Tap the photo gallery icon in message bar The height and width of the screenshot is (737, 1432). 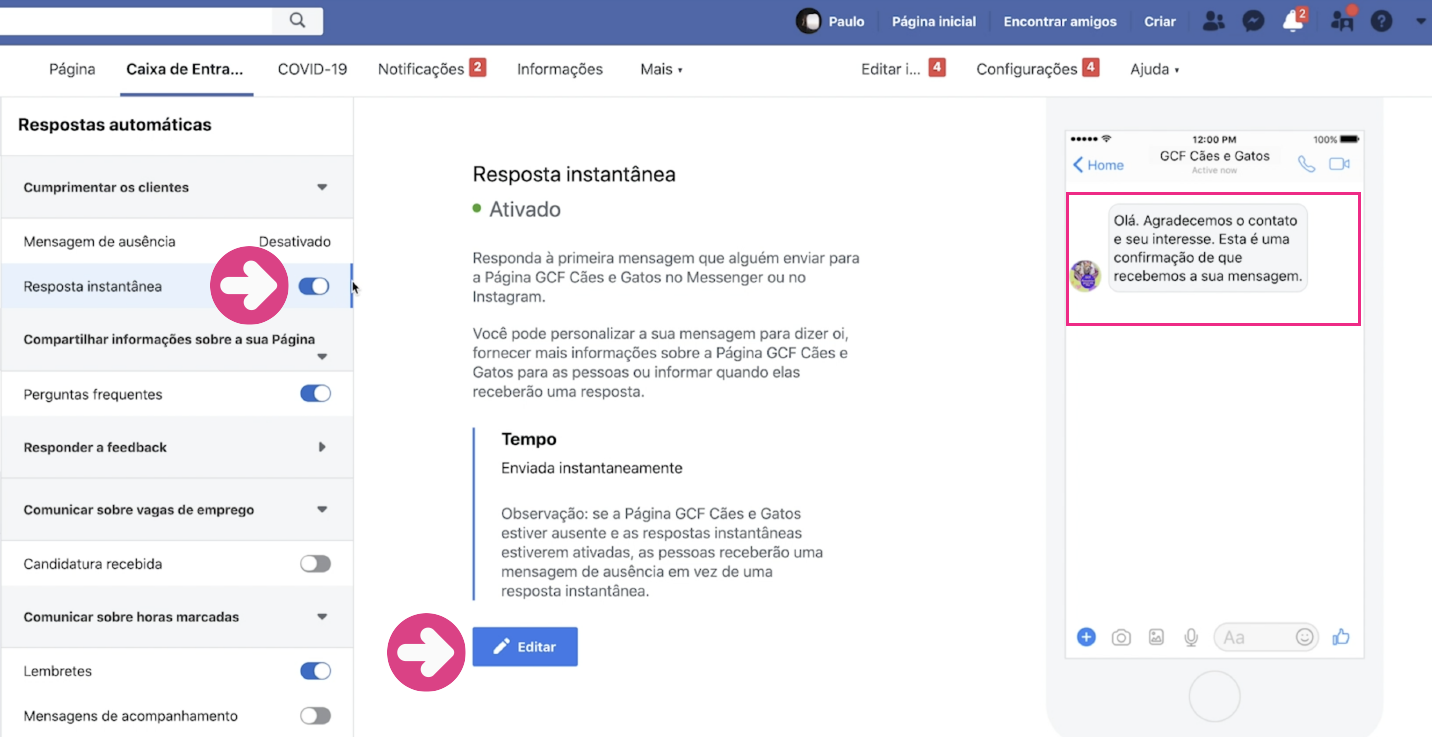coord(1156,637)
